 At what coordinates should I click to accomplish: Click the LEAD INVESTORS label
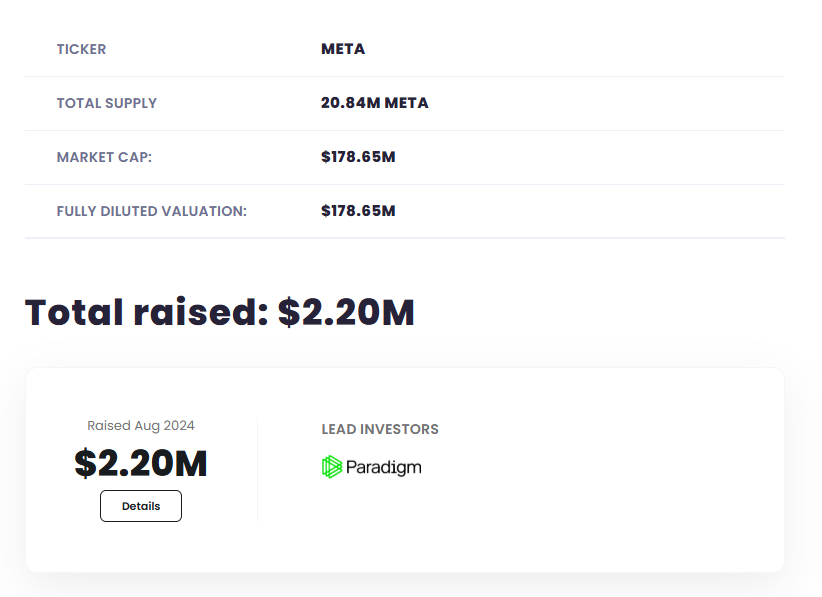pos(380,429)
